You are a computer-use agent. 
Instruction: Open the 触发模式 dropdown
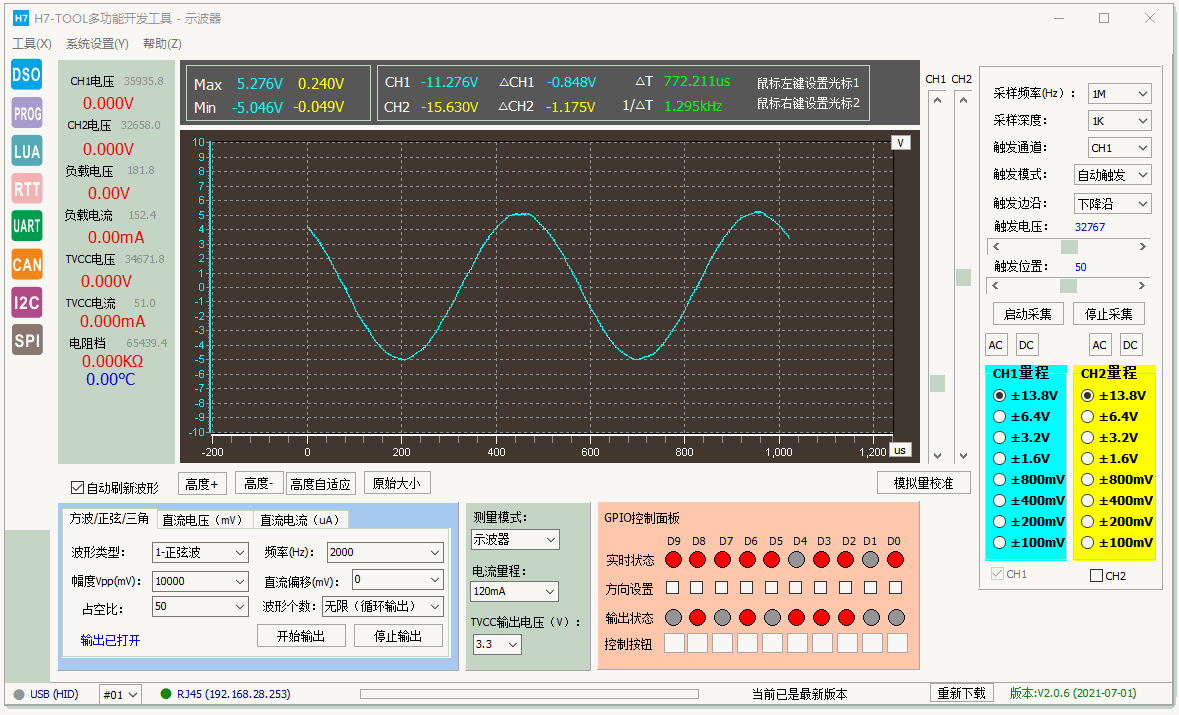click(x=1113, y=175)
